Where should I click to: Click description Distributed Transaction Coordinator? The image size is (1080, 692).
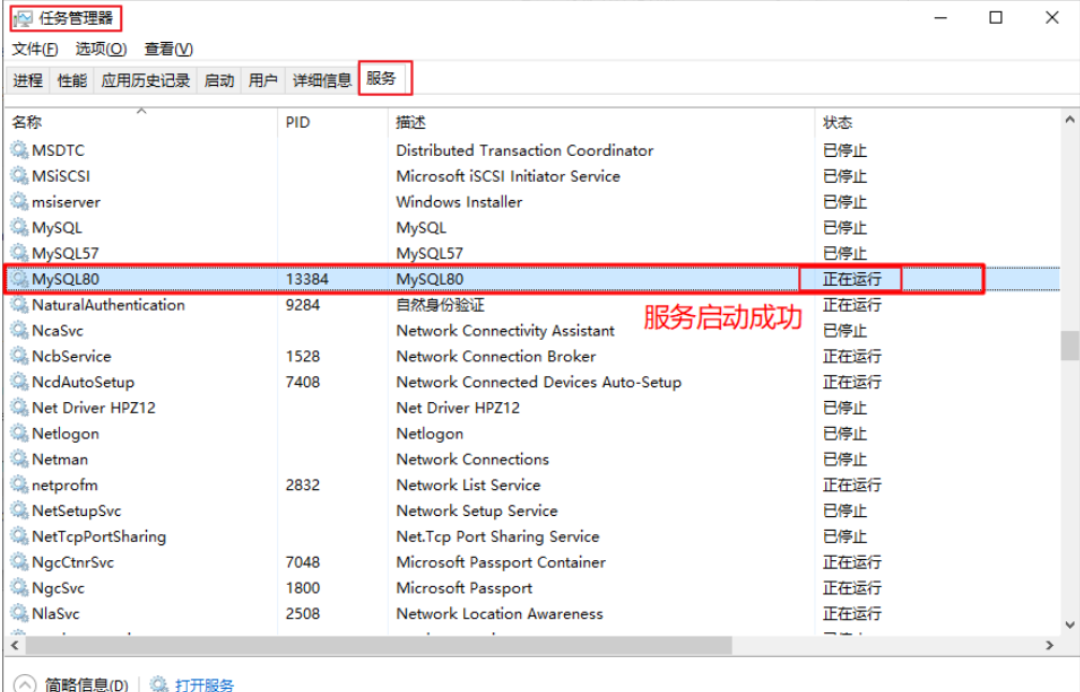[525, 150]
